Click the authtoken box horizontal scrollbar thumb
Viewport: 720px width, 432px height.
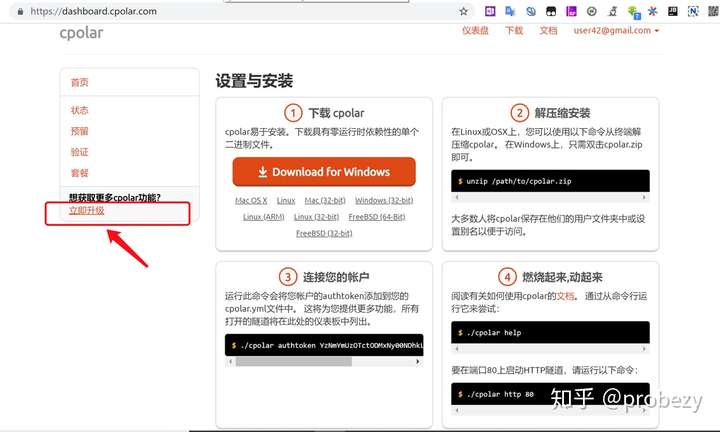[x=294, y=362]
